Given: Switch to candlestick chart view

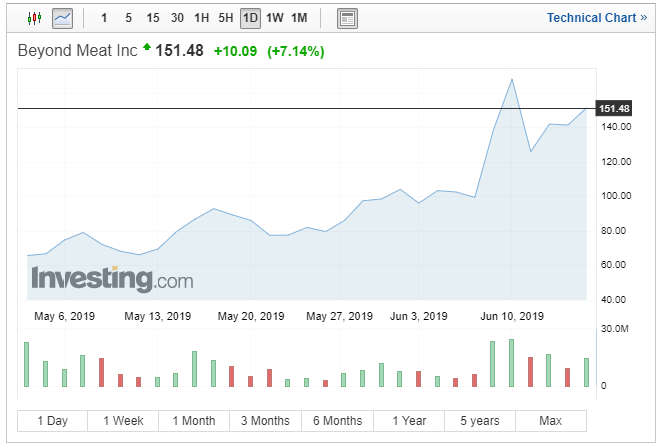Looking at the screenshot, I should (35, 18).
